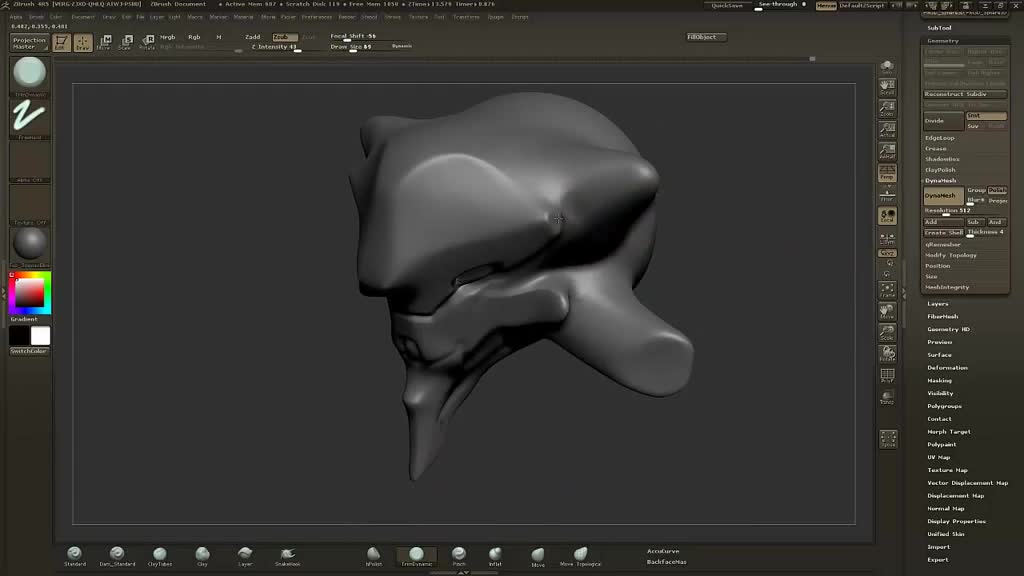Expand the FiberMesh subpalette
Viewport: 1024px width, 576px height.
pyautogui.click(x=943, y=317)
